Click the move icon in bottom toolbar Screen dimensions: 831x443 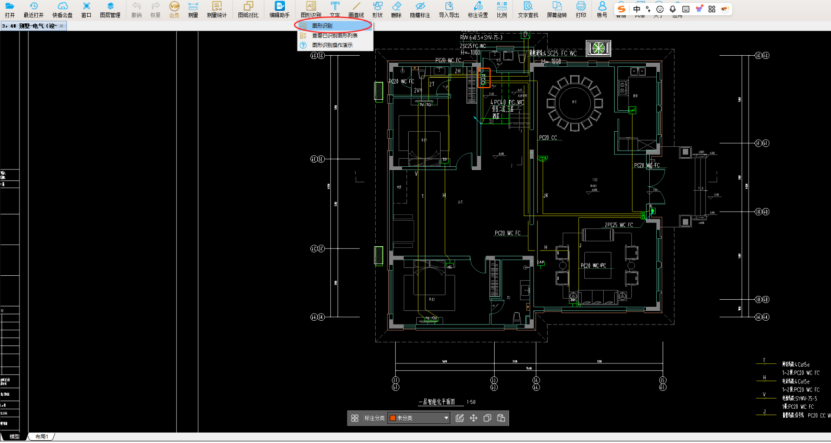(x=472, y=418)
